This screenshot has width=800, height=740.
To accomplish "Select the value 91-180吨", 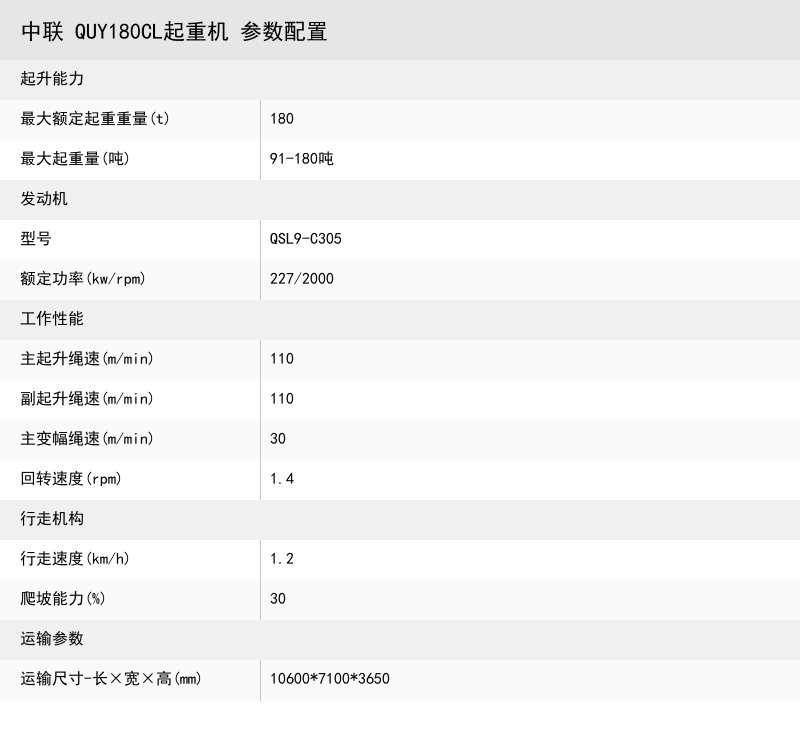I will [302, 159].
